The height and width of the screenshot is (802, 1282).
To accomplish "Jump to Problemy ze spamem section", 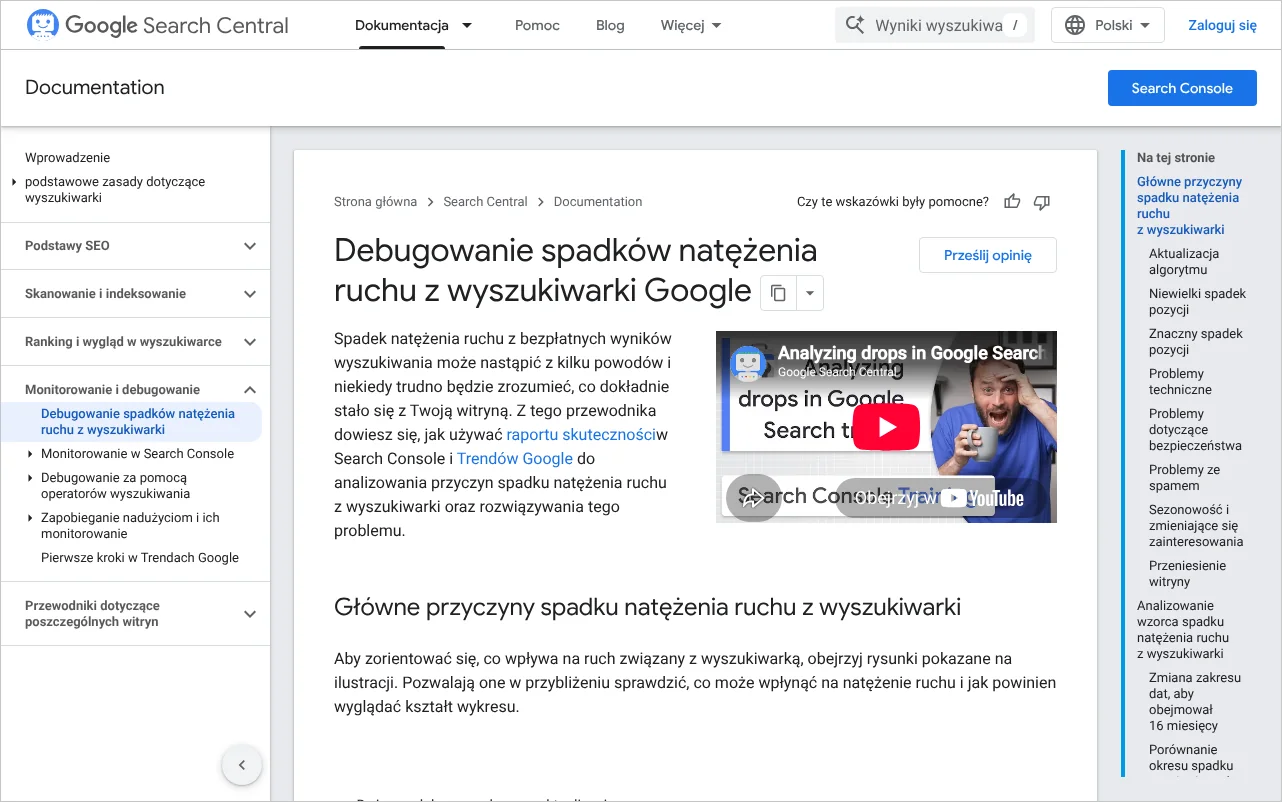I will (1185, 478).
